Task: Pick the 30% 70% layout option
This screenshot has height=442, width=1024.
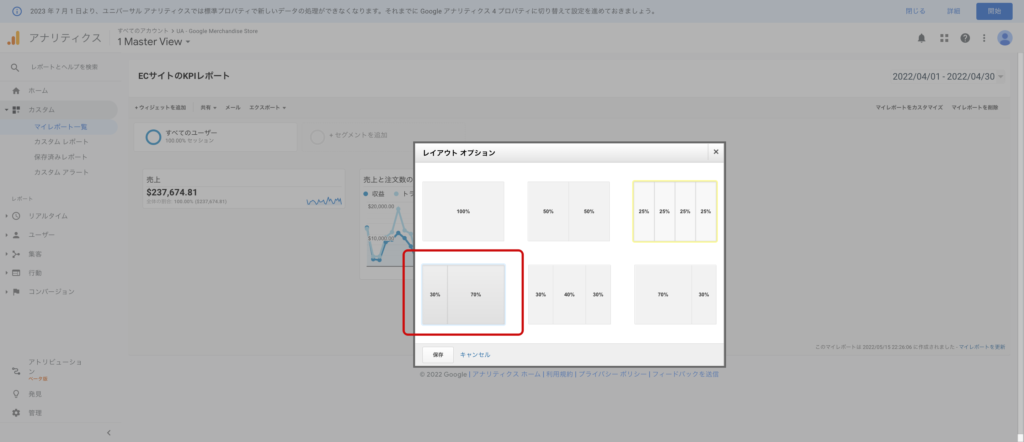Action: (463, 295)
